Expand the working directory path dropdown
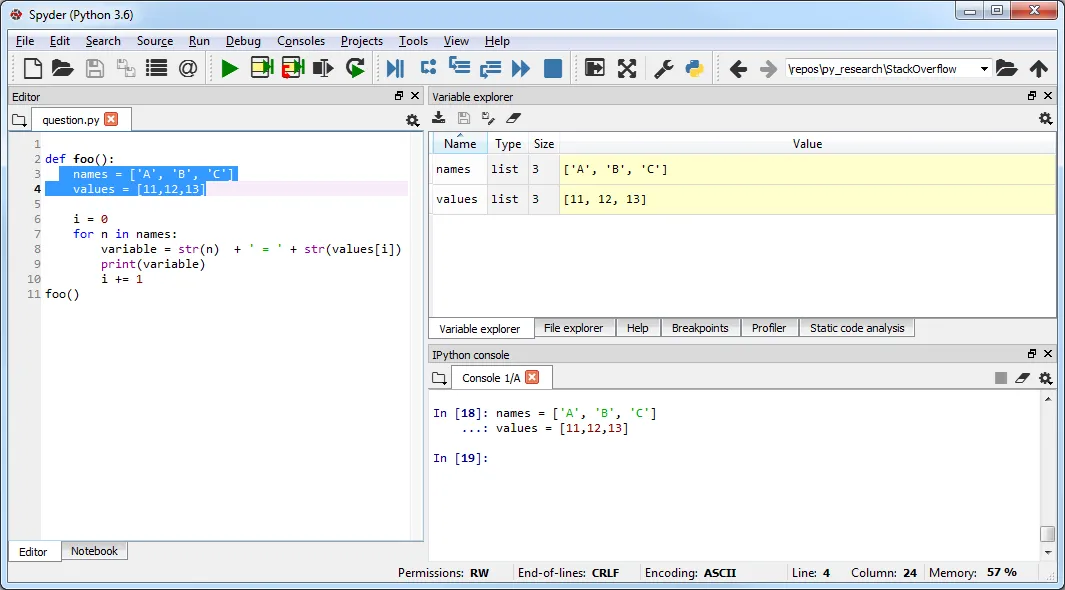The image size is (1065, 590). click(x=984, y=69)
